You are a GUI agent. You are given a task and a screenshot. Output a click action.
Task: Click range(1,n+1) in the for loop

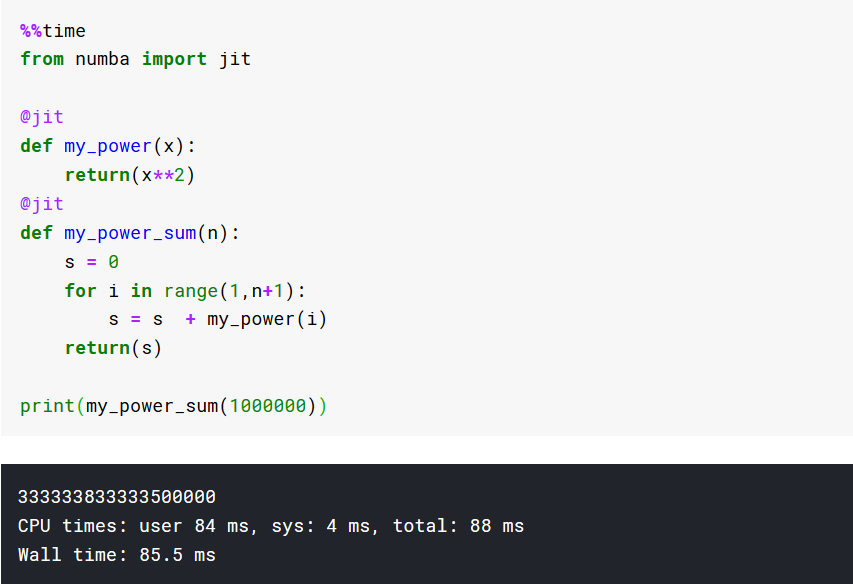pyautogui.click(x=229, y=291)
